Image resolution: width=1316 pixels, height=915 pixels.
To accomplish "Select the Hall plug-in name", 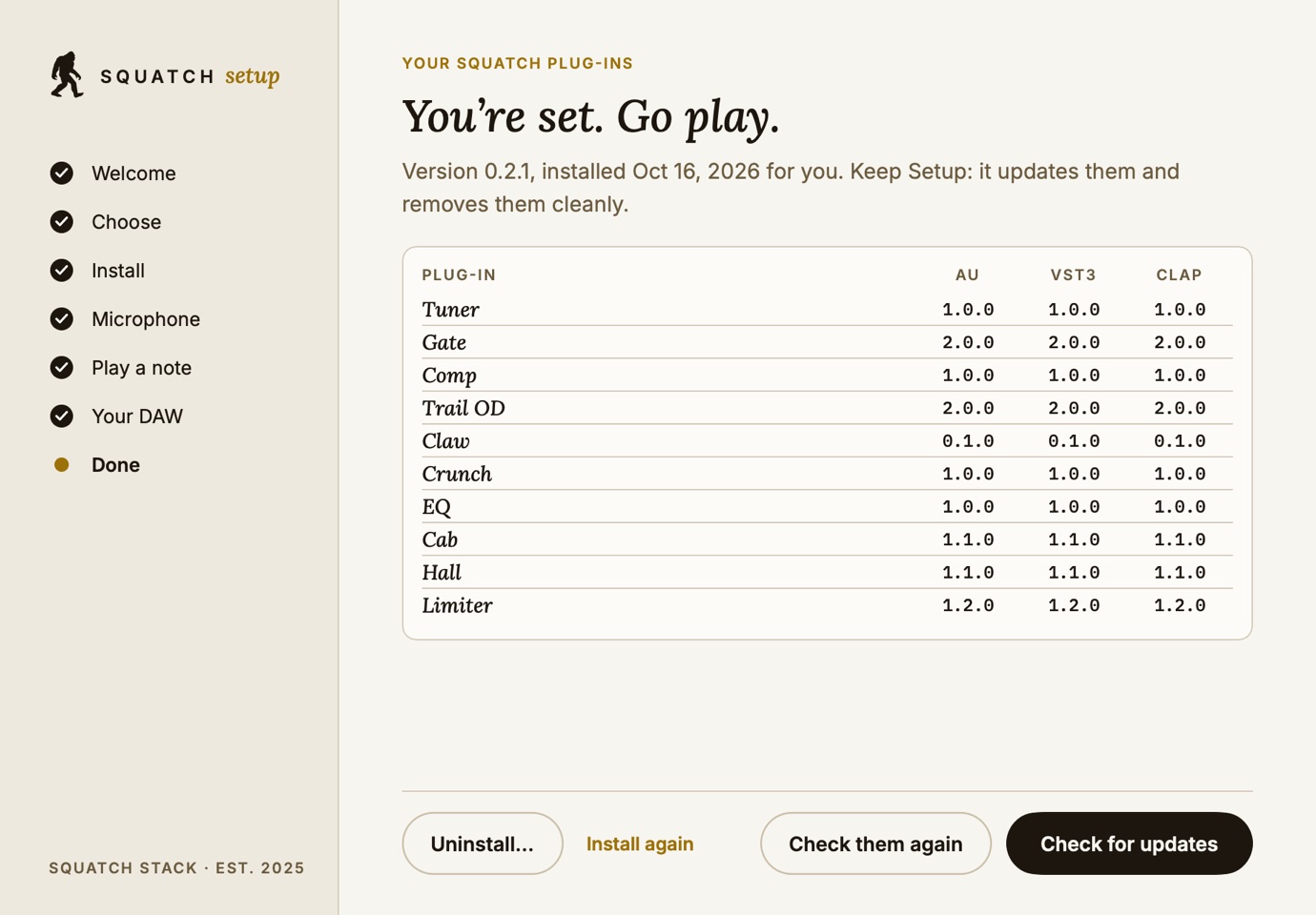I will click(x=442, y=573).
